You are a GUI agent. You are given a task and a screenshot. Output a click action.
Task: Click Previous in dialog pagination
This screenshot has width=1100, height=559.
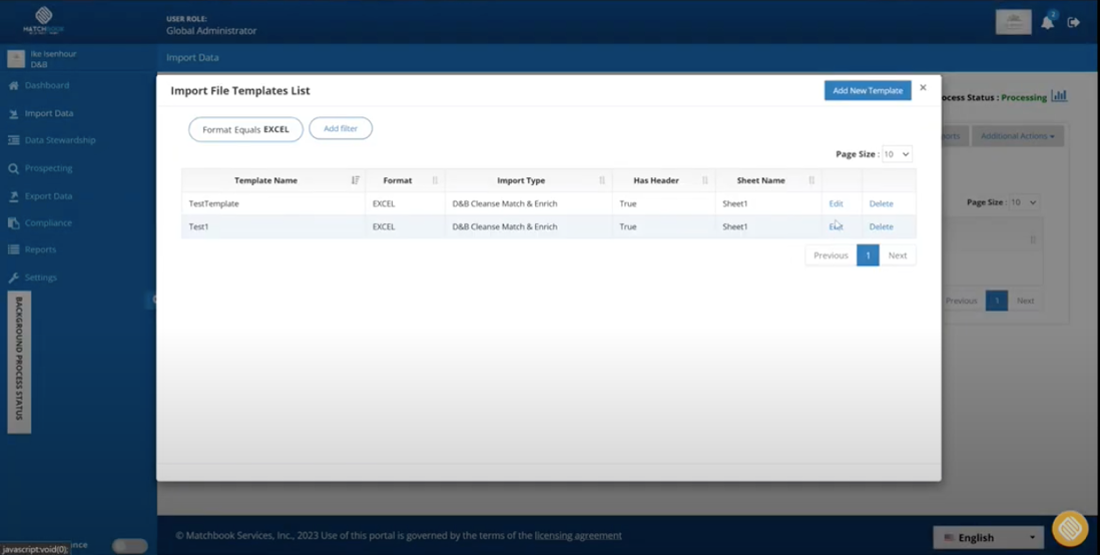click(831, 255)
